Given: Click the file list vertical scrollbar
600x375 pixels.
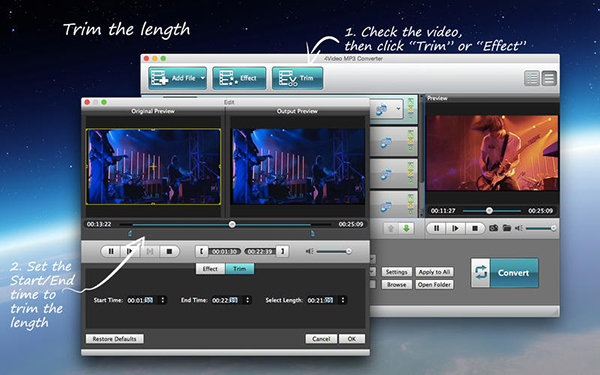Looking at the screenshot, I should tap(422, 155).
